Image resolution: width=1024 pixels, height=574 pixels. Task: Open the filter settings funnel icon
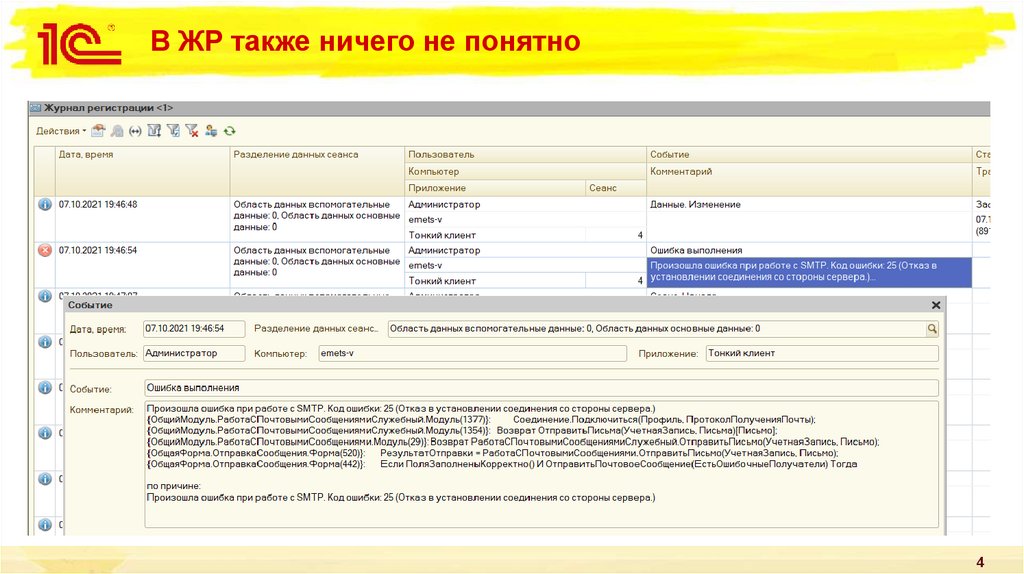pos(154,131)
